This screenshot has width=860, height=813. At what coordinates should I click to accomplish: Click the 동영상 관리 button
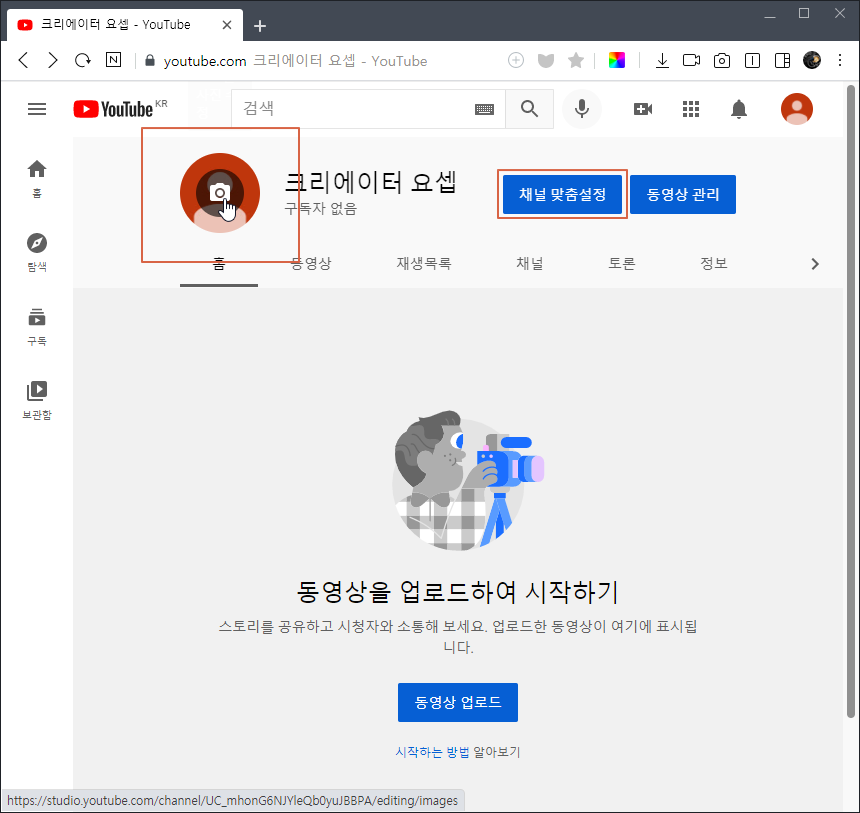(683, 194)
